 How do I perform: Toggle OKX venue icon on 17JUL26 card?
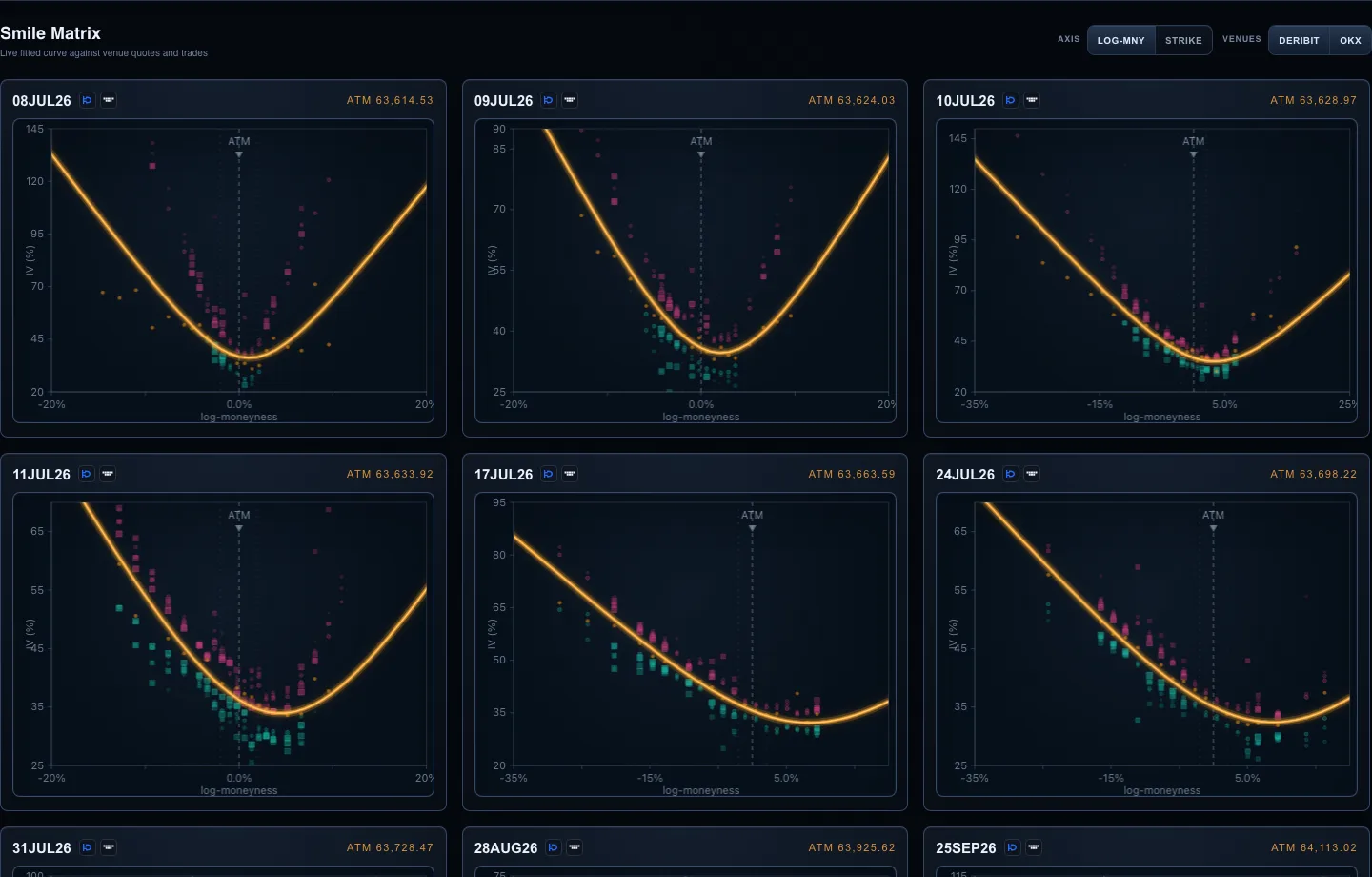pos(570,474)
